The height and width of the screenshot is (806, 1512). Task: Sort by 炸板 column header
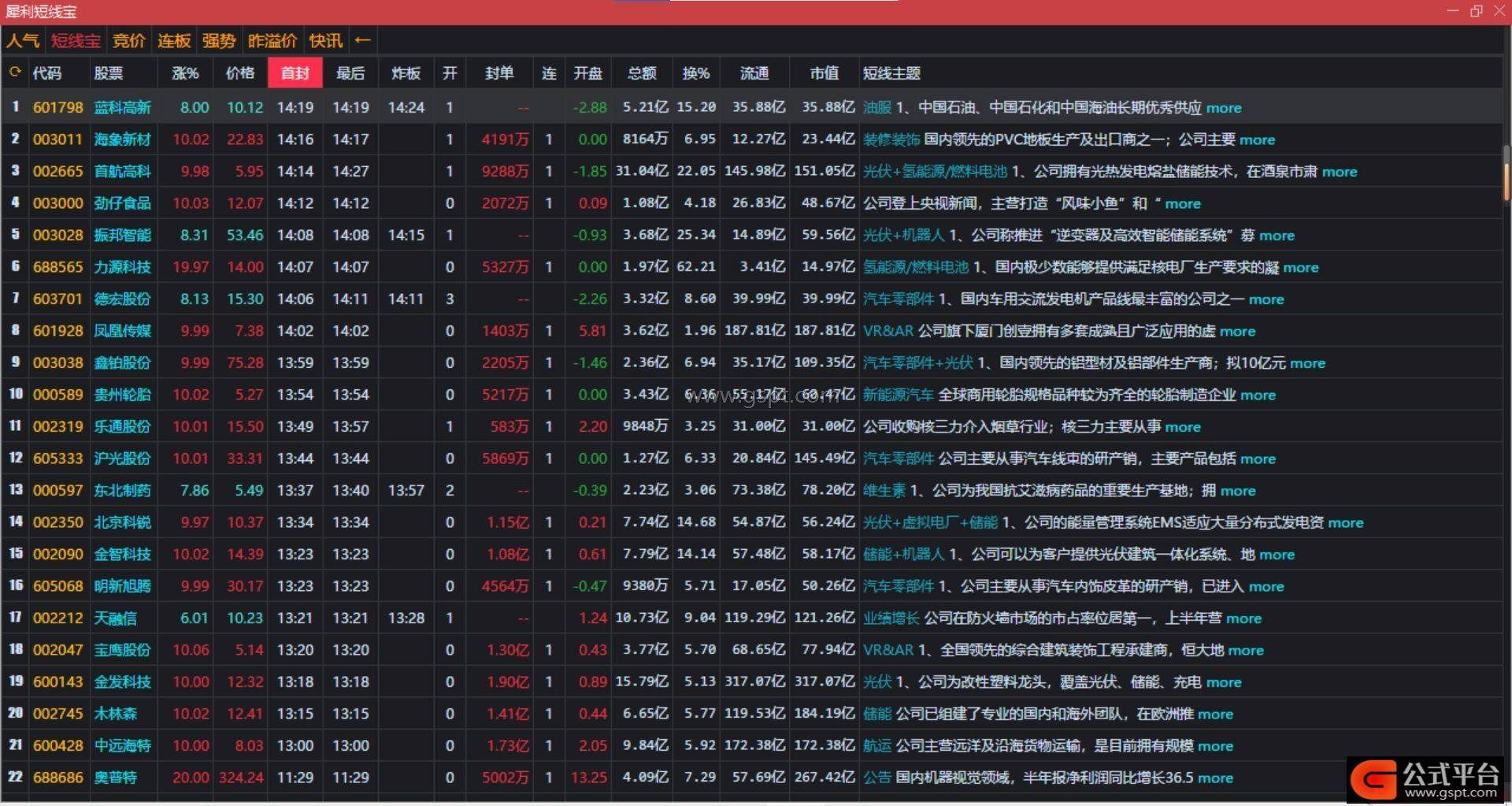click(x=406, y=73)
